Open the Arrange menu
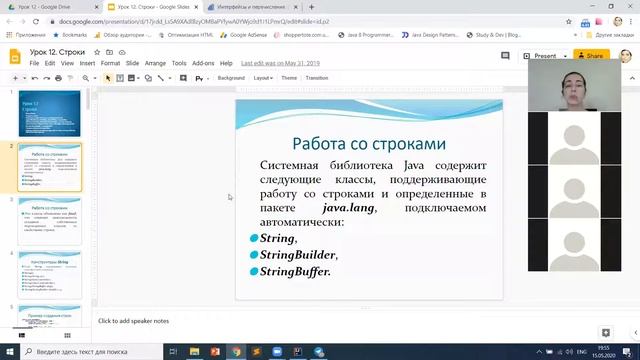Image resolution: width=640 pixels, height=360 pixels. 155,63
